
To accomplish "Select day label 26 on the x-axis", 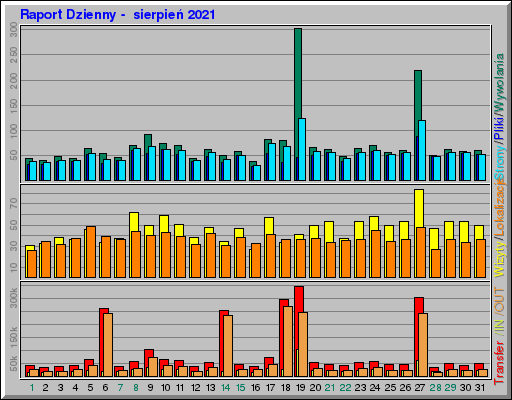I will (405, 388).
